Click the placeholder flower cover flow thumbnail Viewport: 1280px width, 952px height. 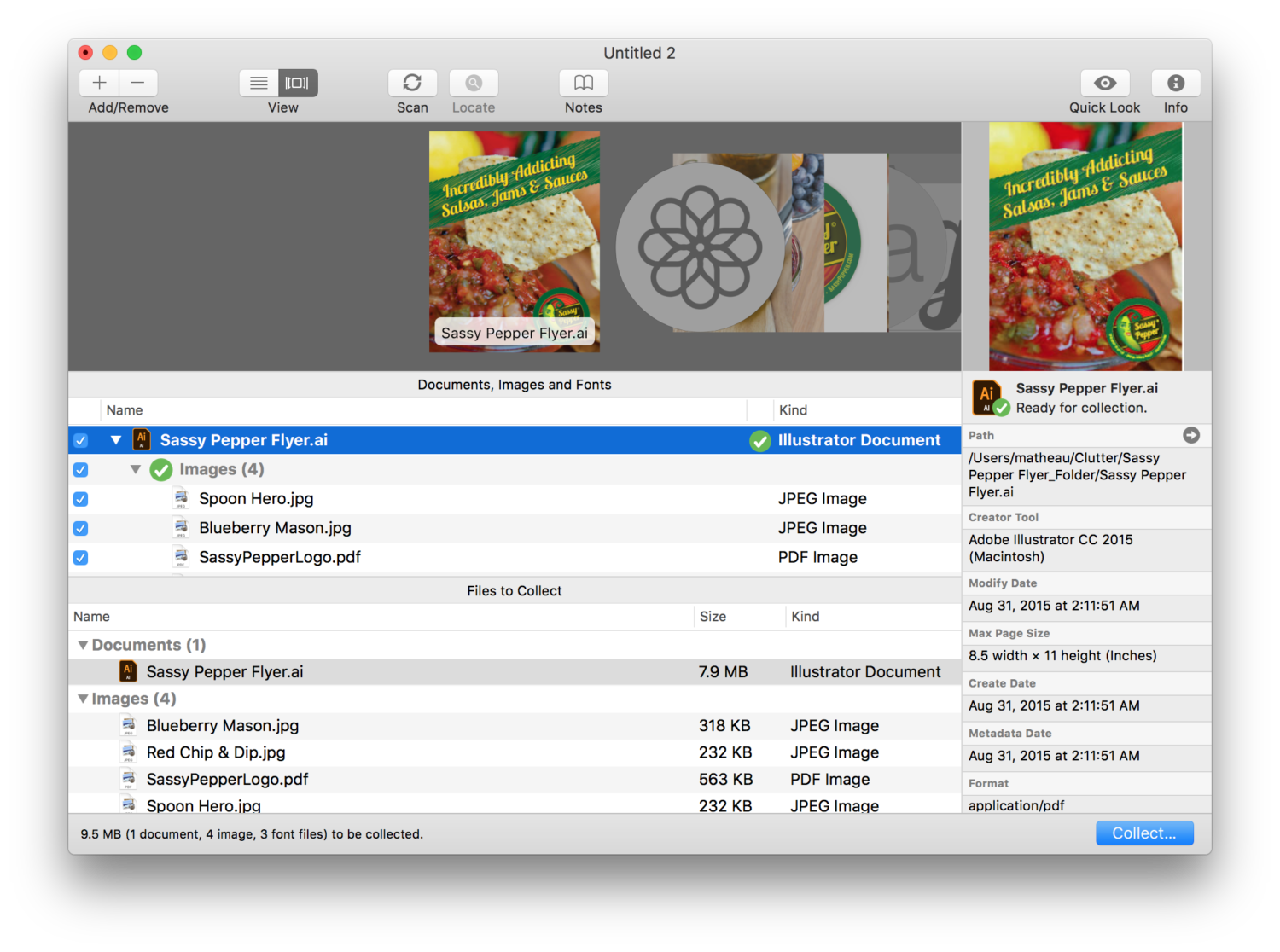700,247
